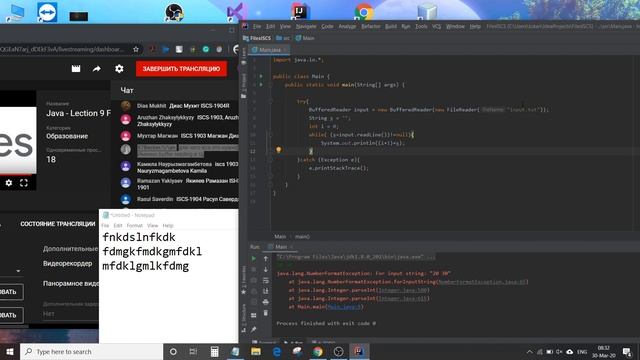Viewport: 640px width, 360px height.
Task: Click the up arrow in Run console toolbar
Action: click(x=266, y=258)
